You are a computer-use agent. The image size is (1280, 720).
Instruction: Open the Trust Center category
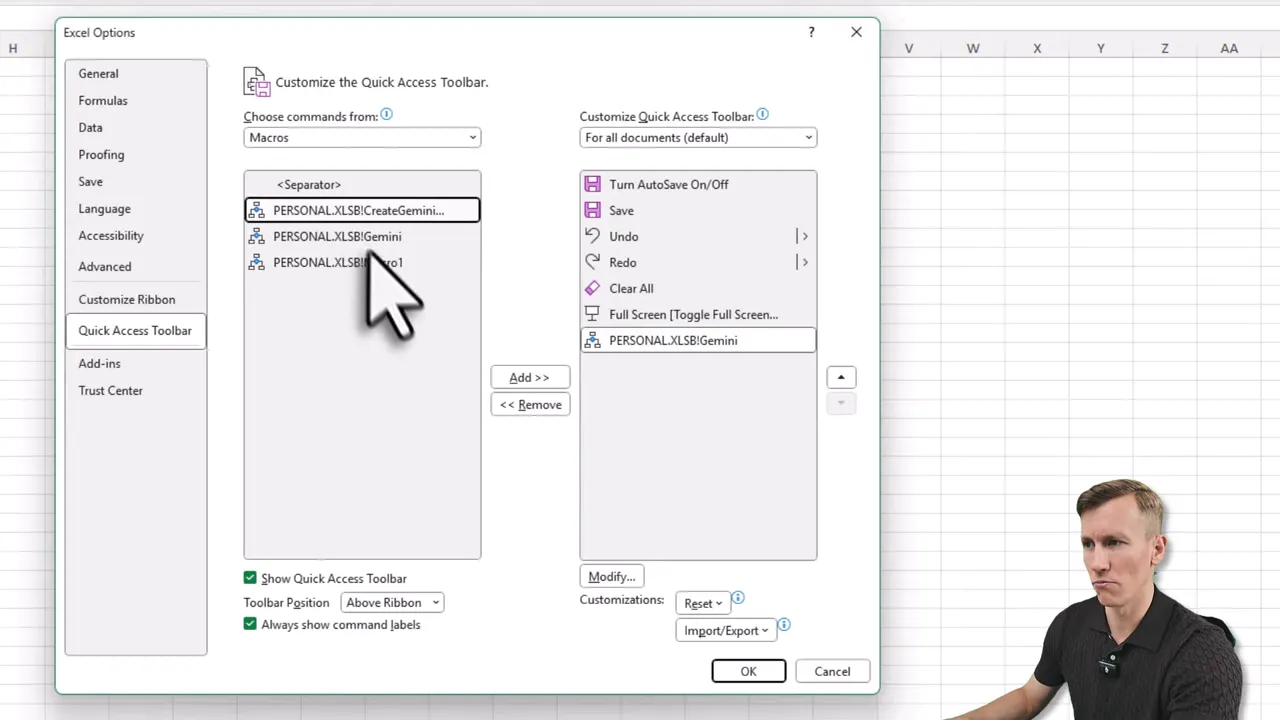coord(110,390)
